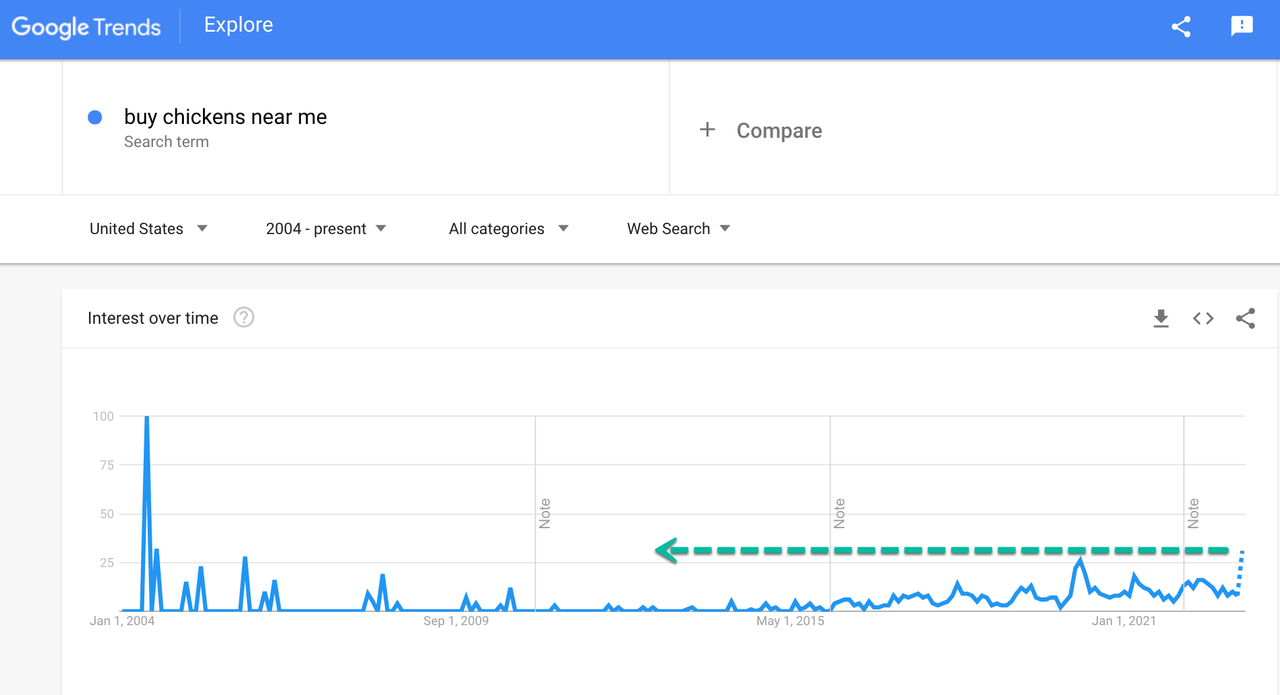1280x695 pixels.
Task: Go to the Explore section in the header
Action: pyautogui.click(x=238, y=25)
